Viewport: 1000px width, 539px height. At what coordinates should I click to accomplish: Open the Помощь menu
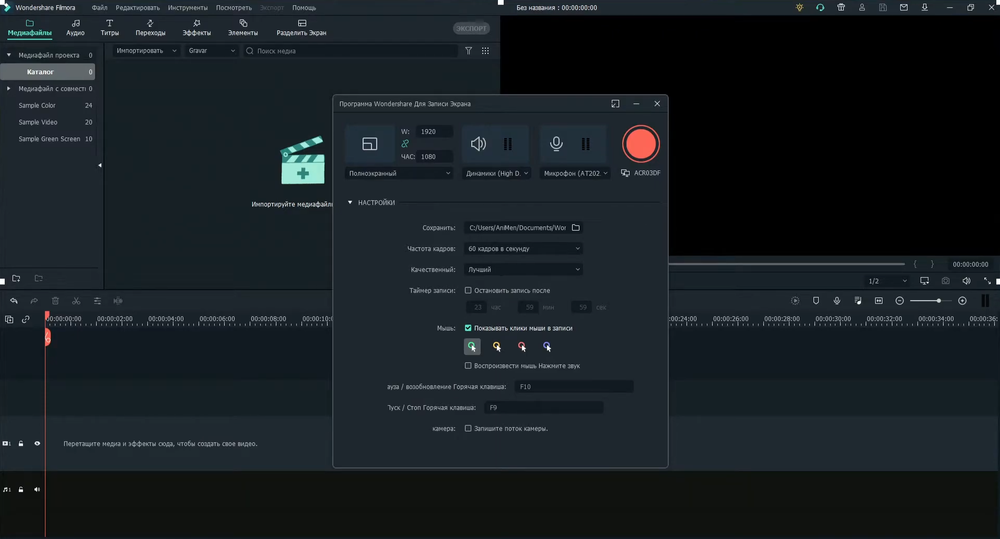pyautogui.click(x=304, y=8)
